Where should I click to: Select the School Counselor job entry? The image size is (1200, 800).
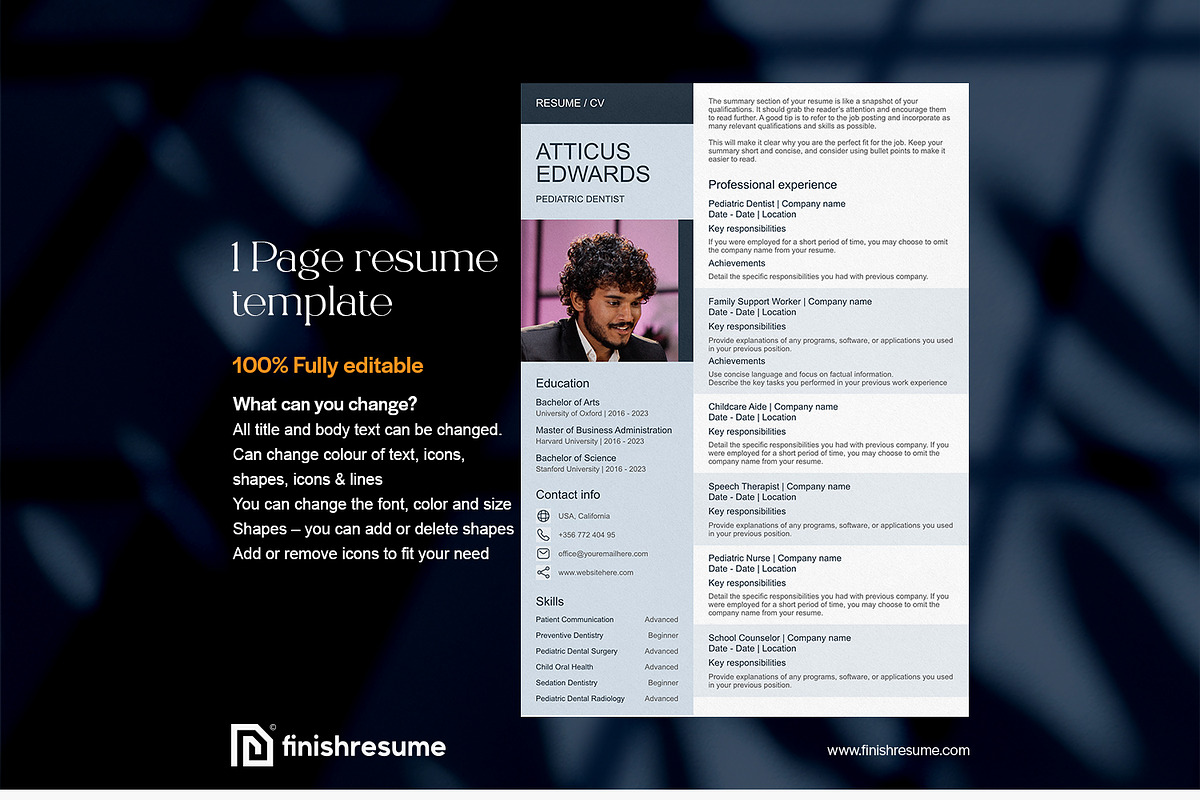coord(779,638)
